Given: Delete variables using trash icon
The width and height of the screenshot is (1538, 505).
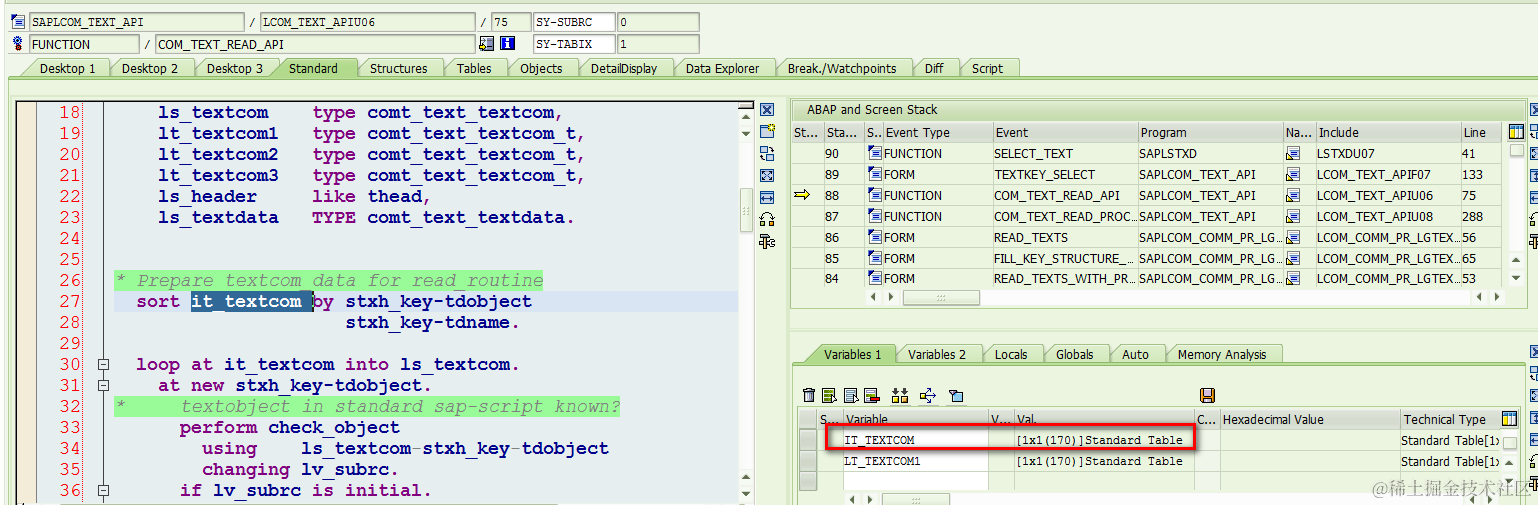Looking at the screenshot, I should click(809, 396).
